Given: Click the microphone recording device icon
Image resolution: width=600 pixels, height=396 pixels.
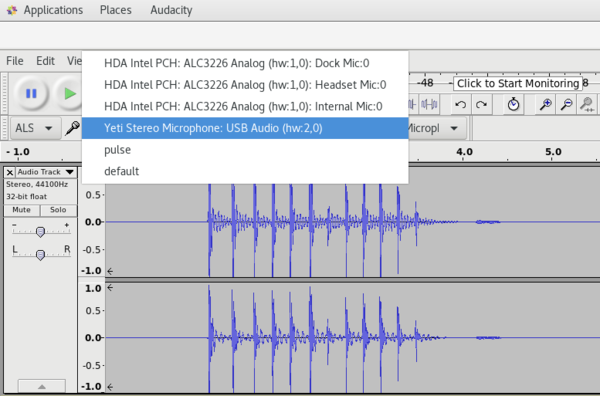Looking at the screenshot, I should coord(72,128).
